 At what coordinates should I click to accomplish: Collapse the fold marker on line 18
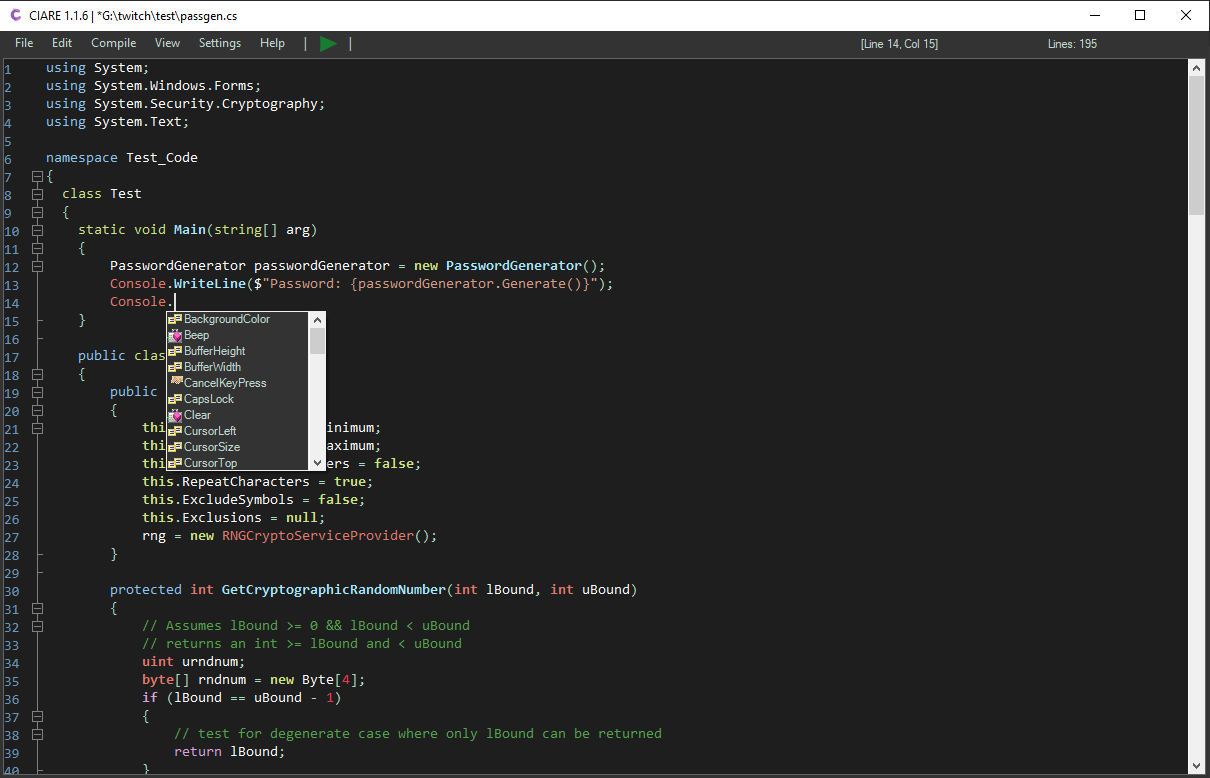click(x=37, y=374)
